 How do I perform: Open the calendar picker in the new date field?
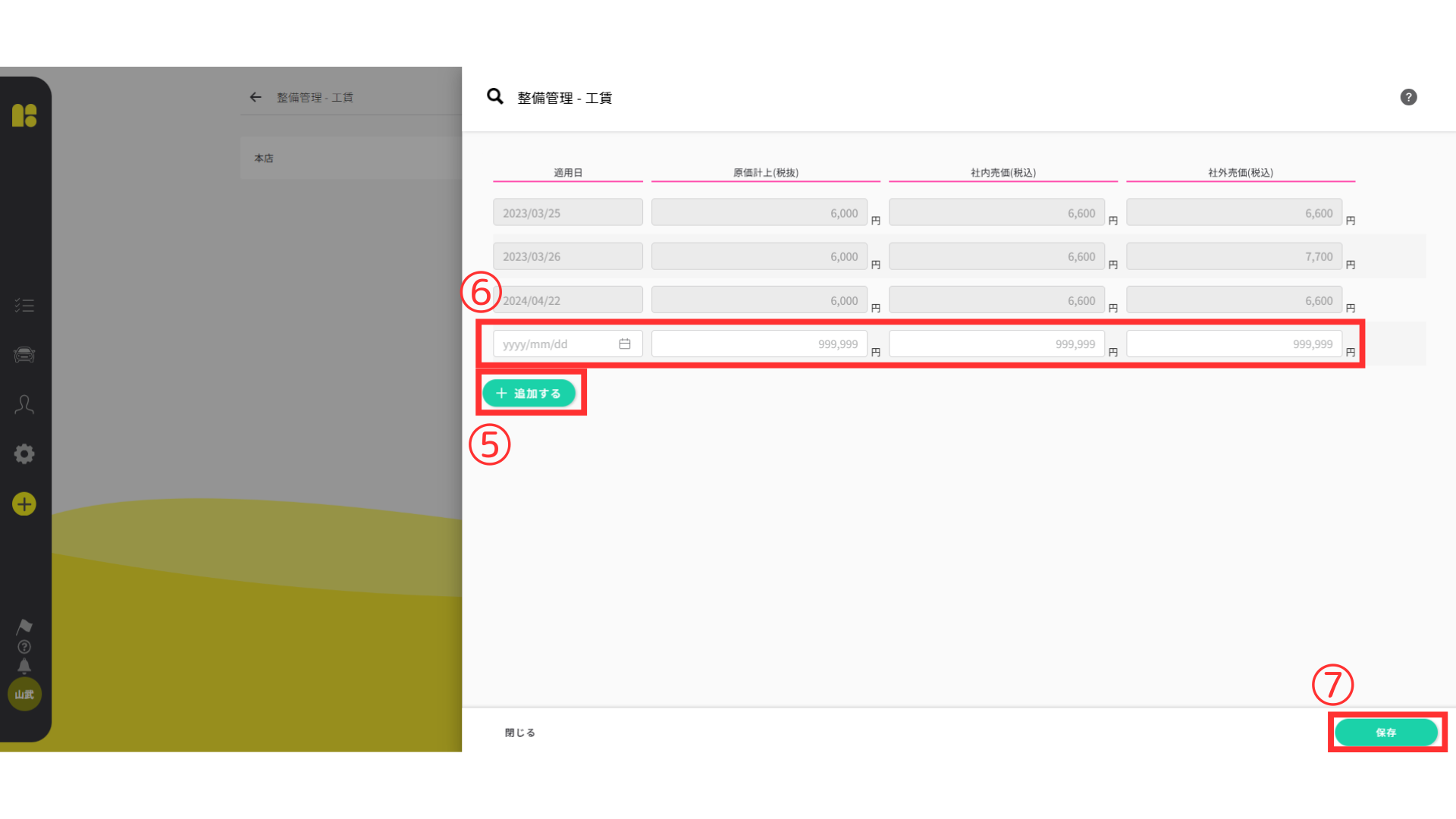(x=625, y=344)
